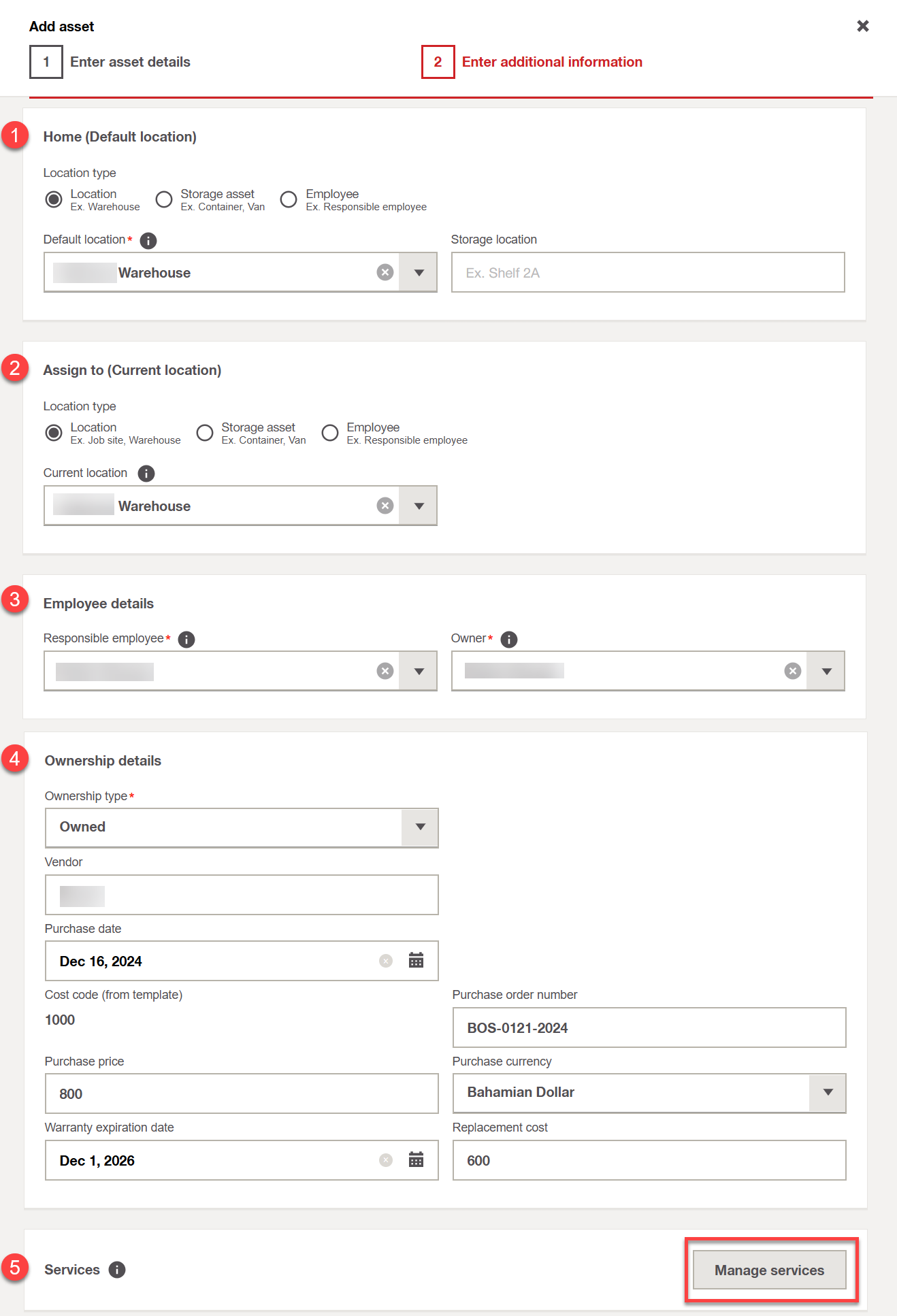This screenshot has height=1316, width=897.
Task: Click the Current location info icon
Action: [x=146, y=474]
